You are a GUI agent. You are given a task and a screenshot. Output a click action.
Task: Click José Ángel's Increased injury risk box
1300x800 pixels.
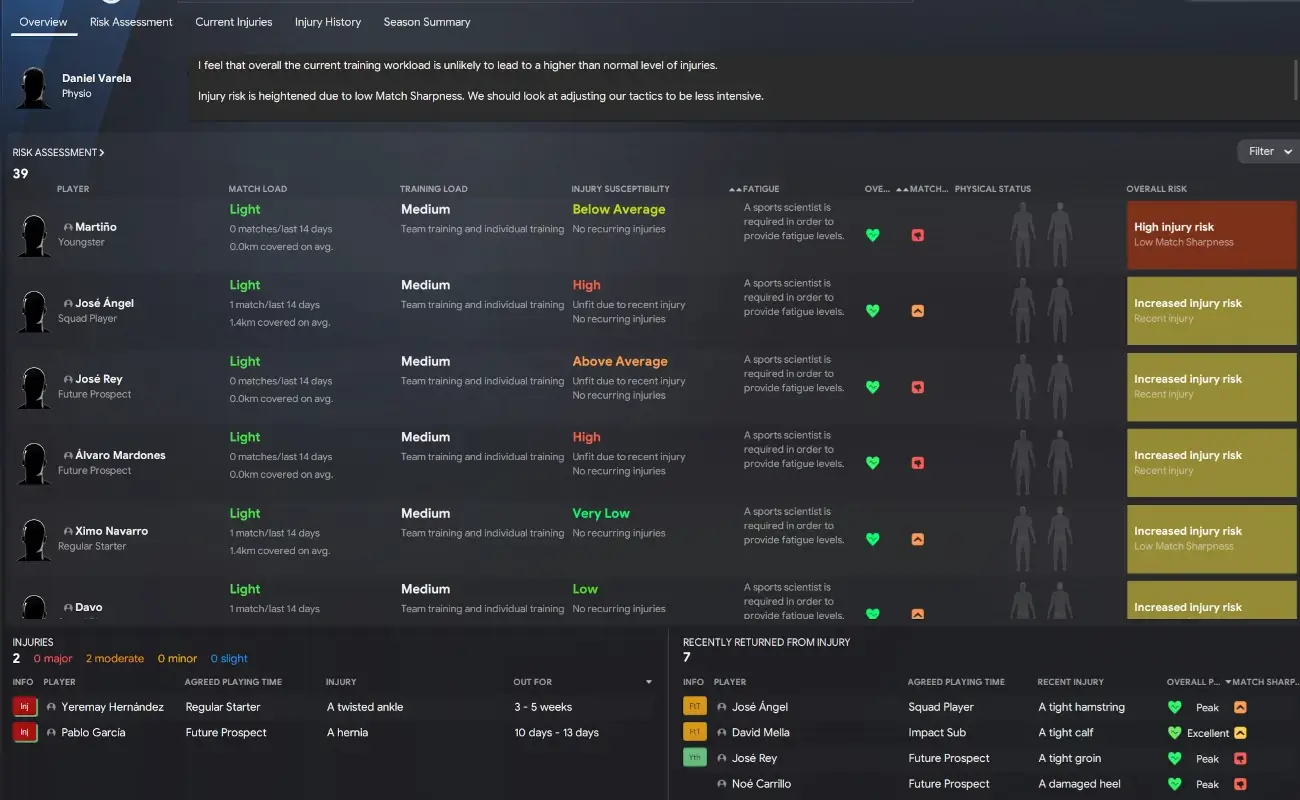tap(1212, 310)
